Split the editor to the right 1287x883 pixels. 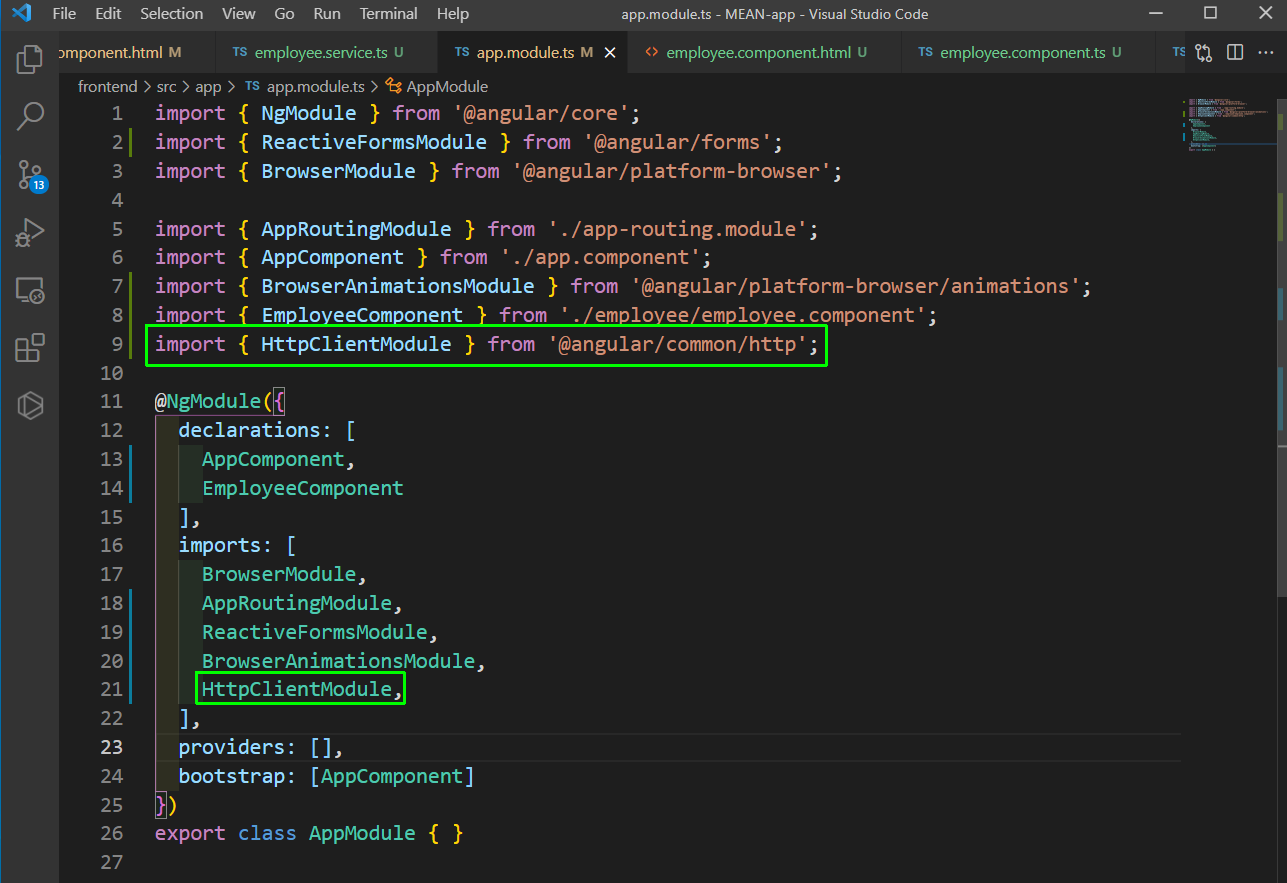(x=1235, y=52)
